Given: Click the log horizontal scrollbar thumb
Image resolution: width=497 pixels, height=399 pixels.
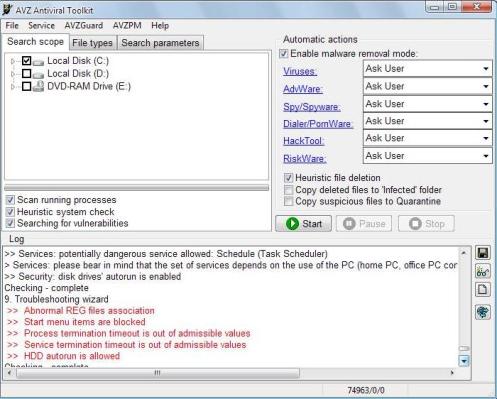Looking at the screenshot, I should pyautogui.click(x=158, y=373).
